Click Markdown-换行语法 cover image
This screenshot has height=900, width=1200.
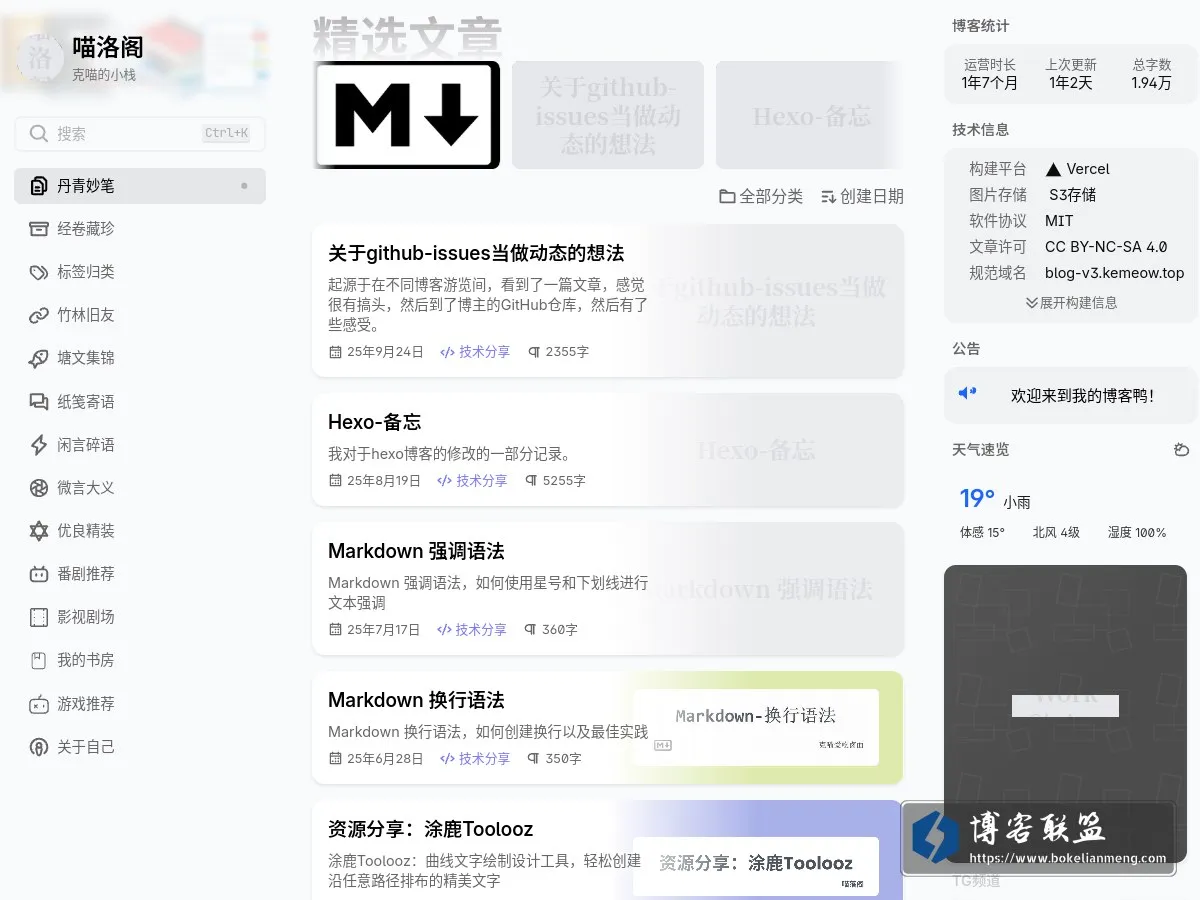click(x=755, y=727)
